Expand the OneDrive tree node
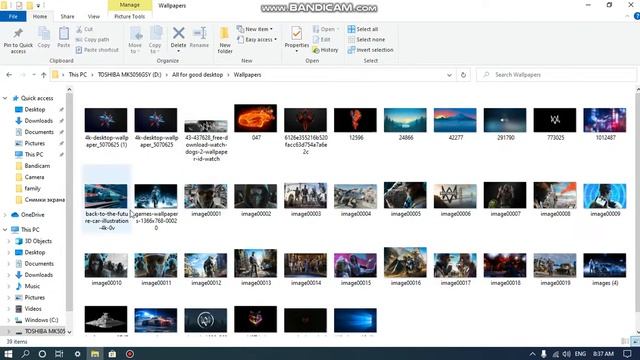 (x=5, y=215)
